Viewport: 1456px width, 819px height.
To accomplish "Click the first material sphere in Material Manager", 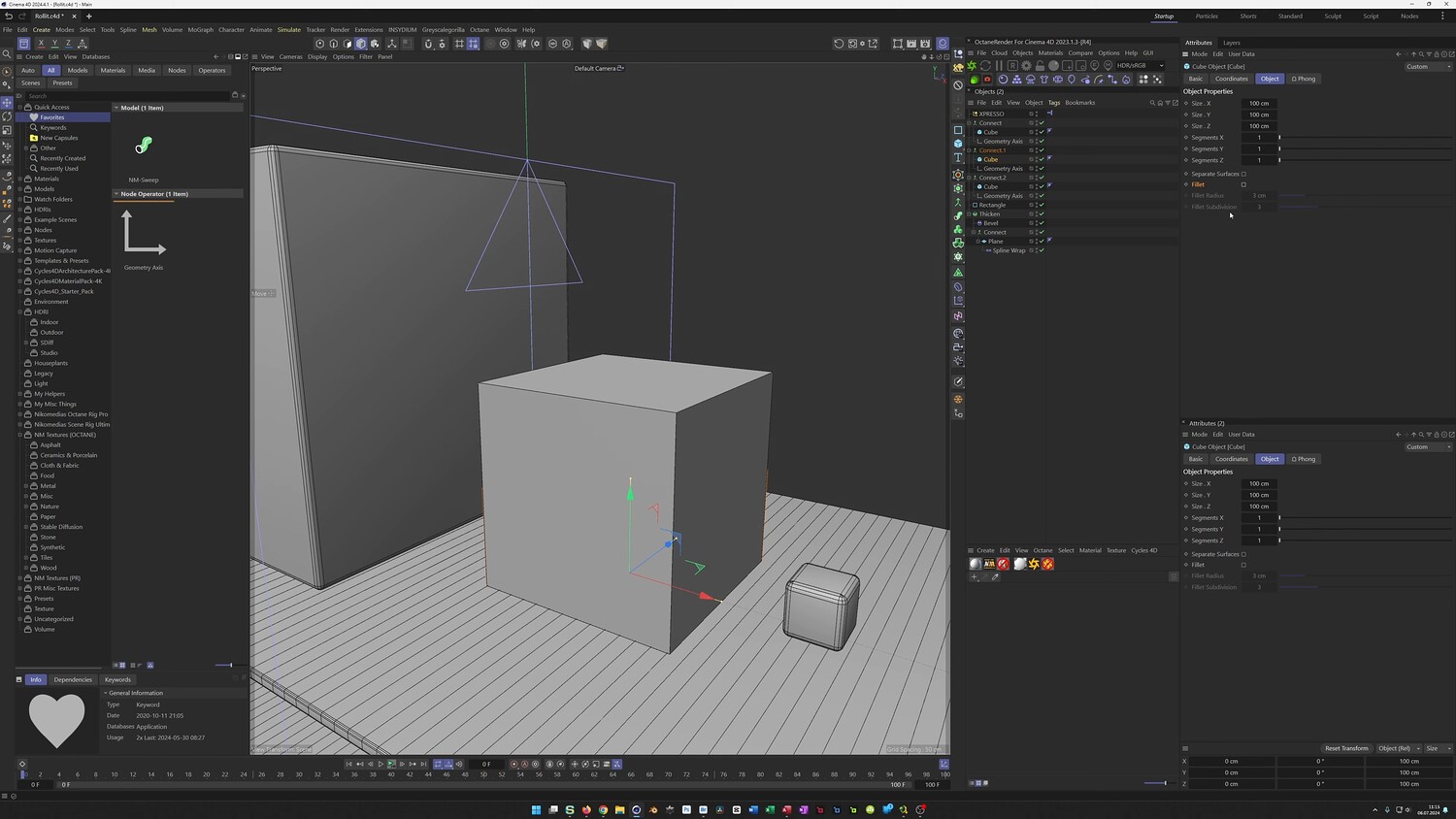I will (x=976, y=564).
